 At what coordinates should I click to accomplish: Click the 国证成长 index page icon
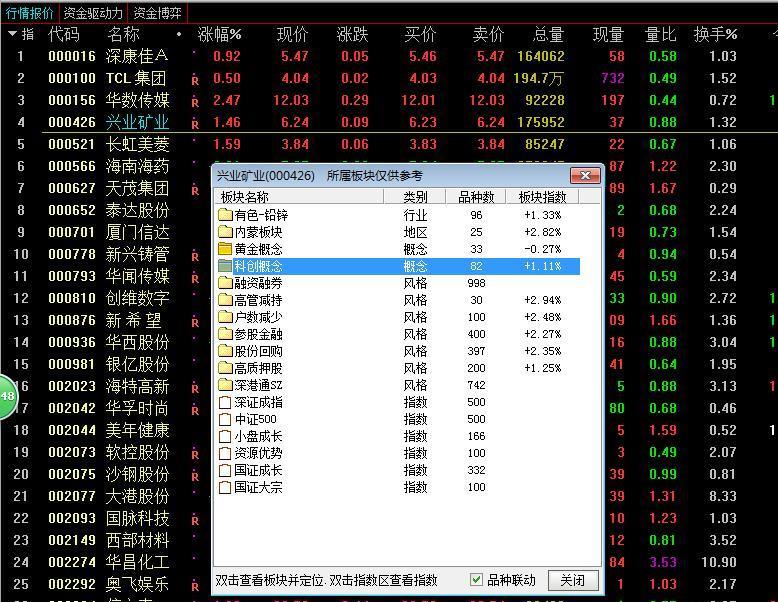click(225, 470)
